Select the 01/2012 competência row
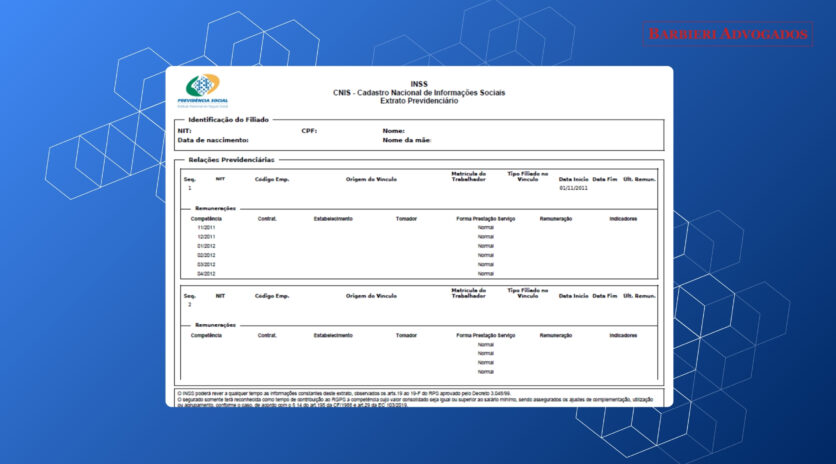The width and height of the screenshot is (836, 464). point(206,245)
